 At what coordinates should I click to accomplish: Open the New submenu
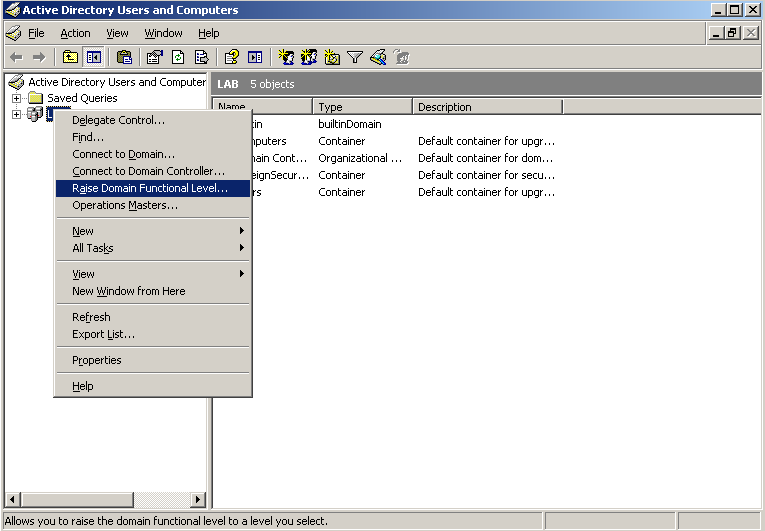pos(153,231)
